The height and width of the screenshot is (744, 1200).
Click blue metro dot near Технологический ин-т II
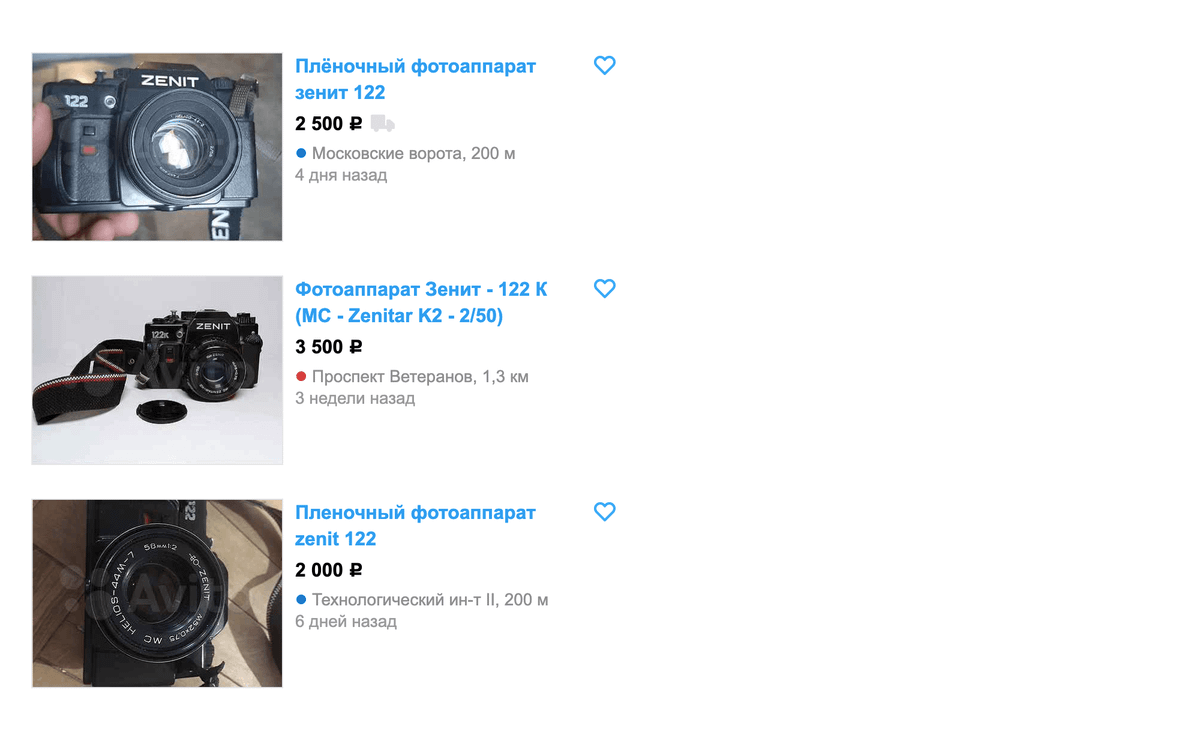(x=301, y=599)
